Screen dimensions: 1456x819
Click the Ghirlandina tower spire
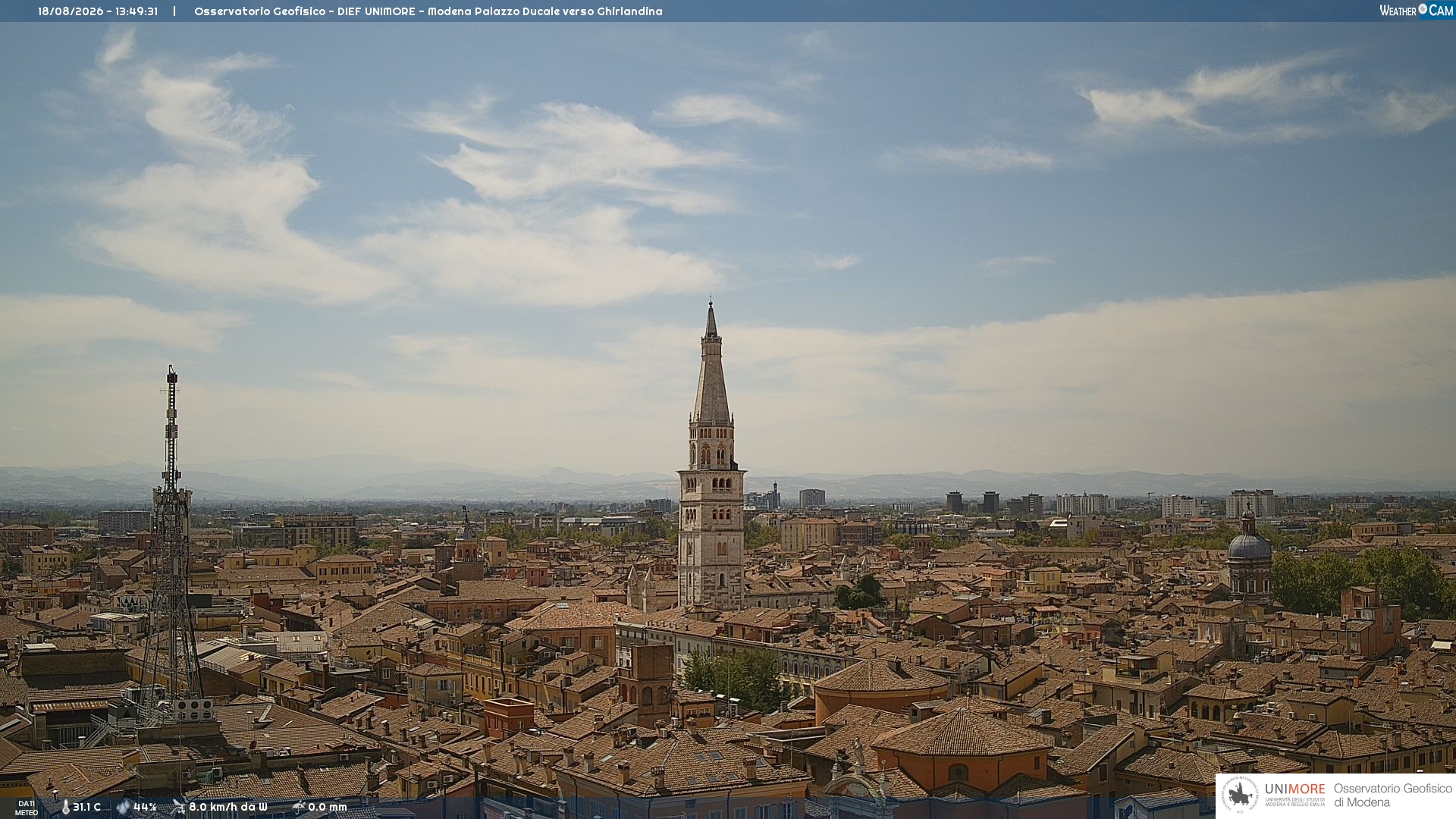pos(711,364)
